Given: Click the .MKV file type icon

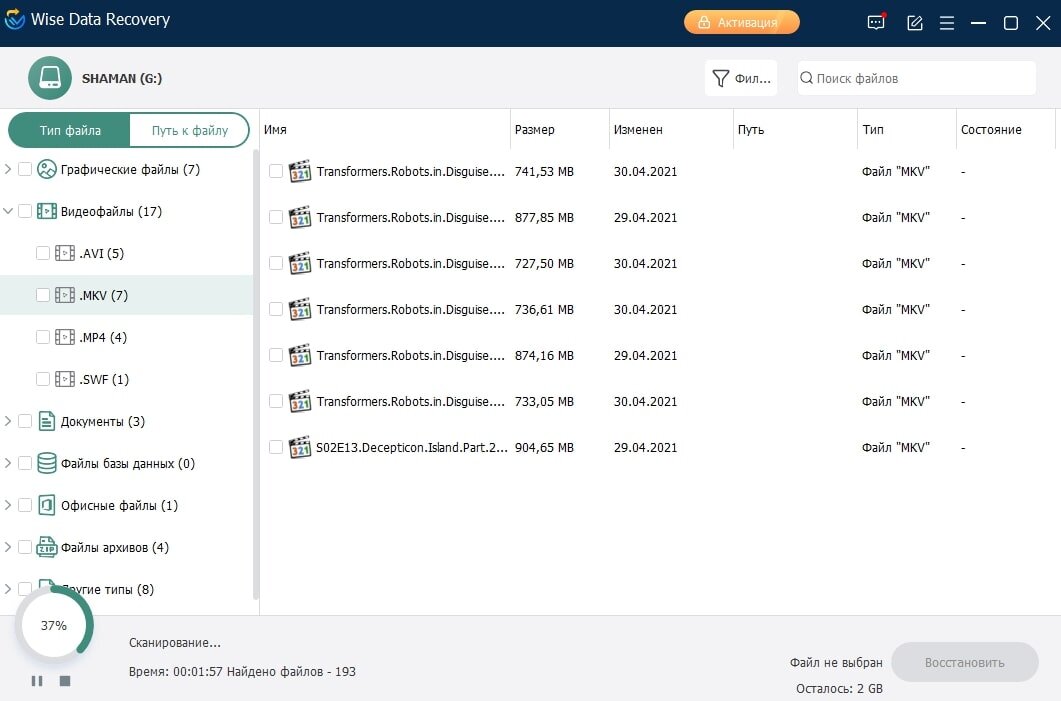Looking at the screenshot, I should [65, 295].
